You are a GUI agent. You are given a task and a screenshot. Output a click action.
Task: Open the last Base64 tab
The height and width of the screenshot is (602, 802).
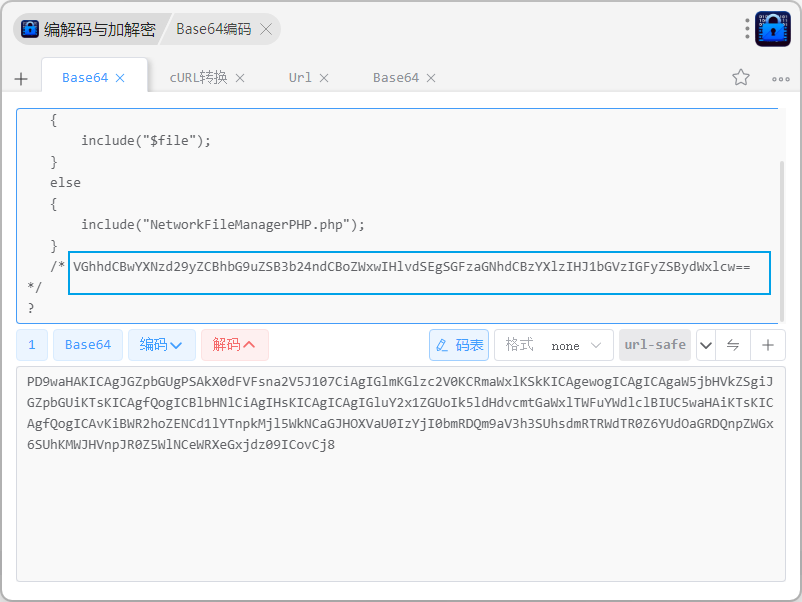point(396,78)
